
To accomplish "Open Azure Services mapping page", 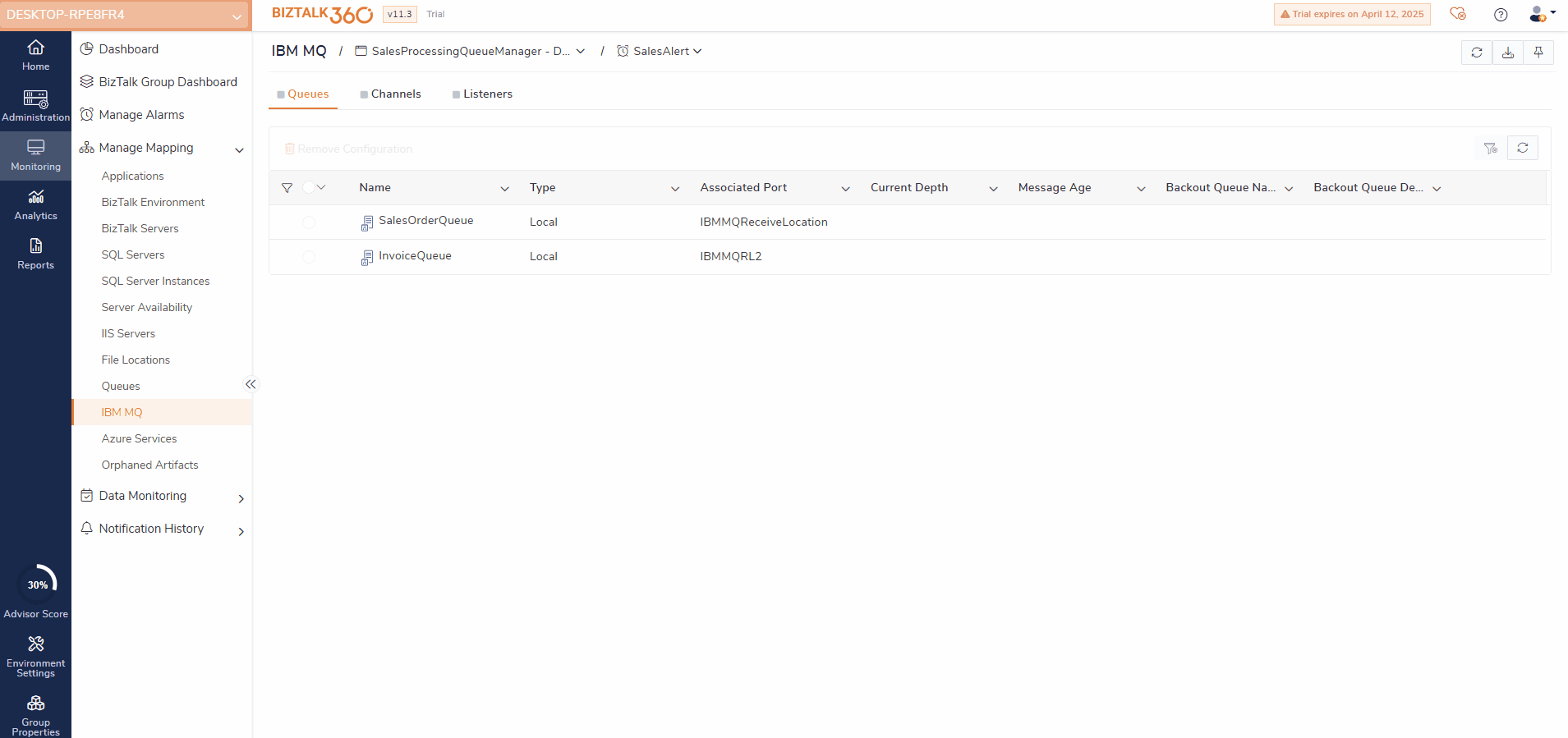I will (139, 438).
